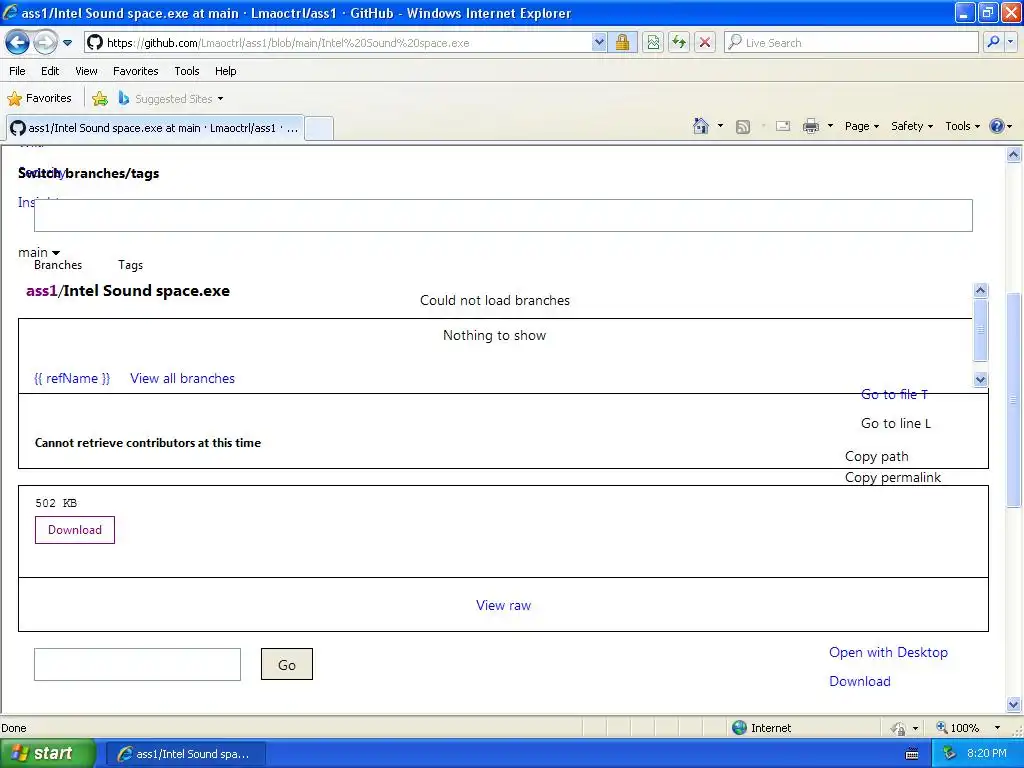Open the Help menu

pyautogui.click(x=225, y=71)
